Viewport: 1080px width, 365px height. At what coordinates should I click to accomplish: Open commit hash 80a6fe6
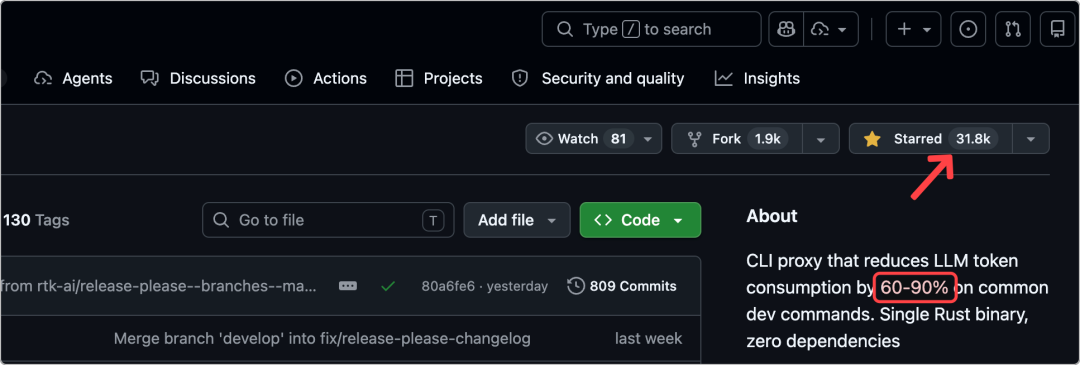click(448, 286)
